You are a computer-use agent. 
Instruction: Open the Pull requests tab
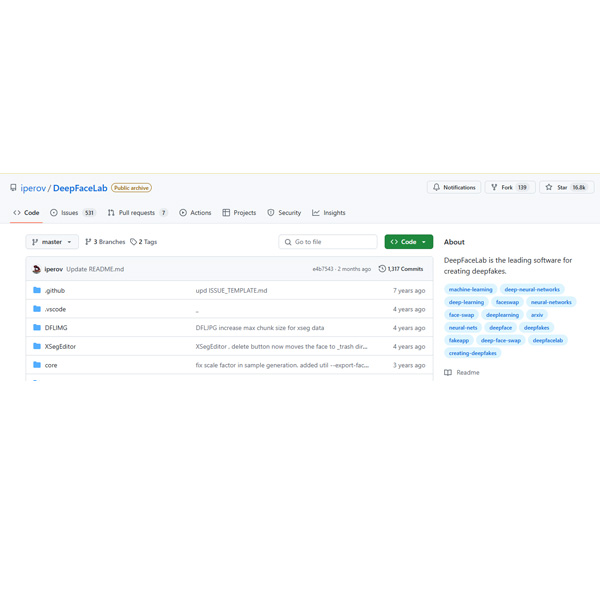136,213
